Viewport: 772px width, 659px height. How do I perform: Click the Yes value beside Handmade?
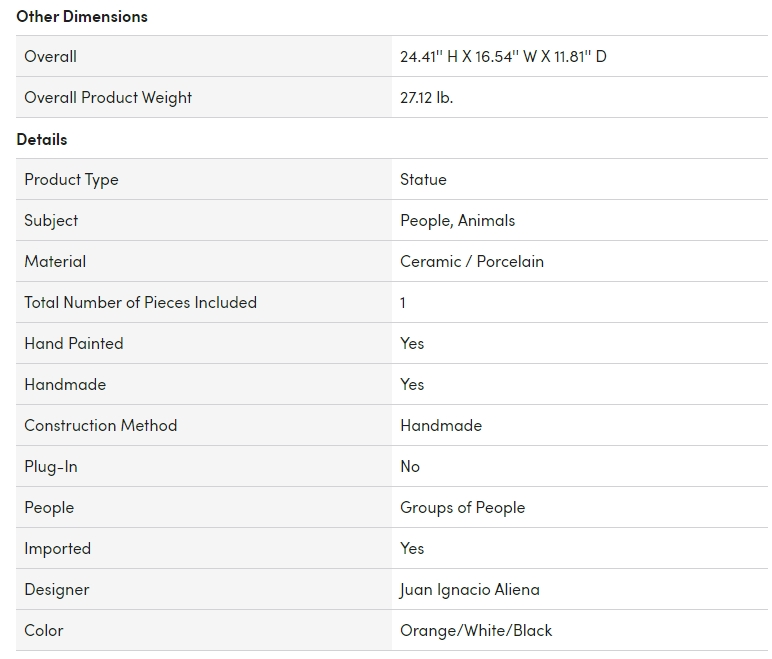[x=412, y=385]
